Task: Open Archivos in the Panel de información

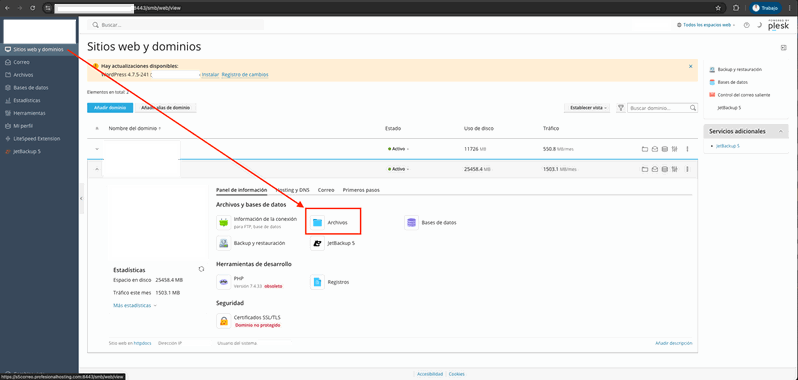Action: [x=330, y=222]
